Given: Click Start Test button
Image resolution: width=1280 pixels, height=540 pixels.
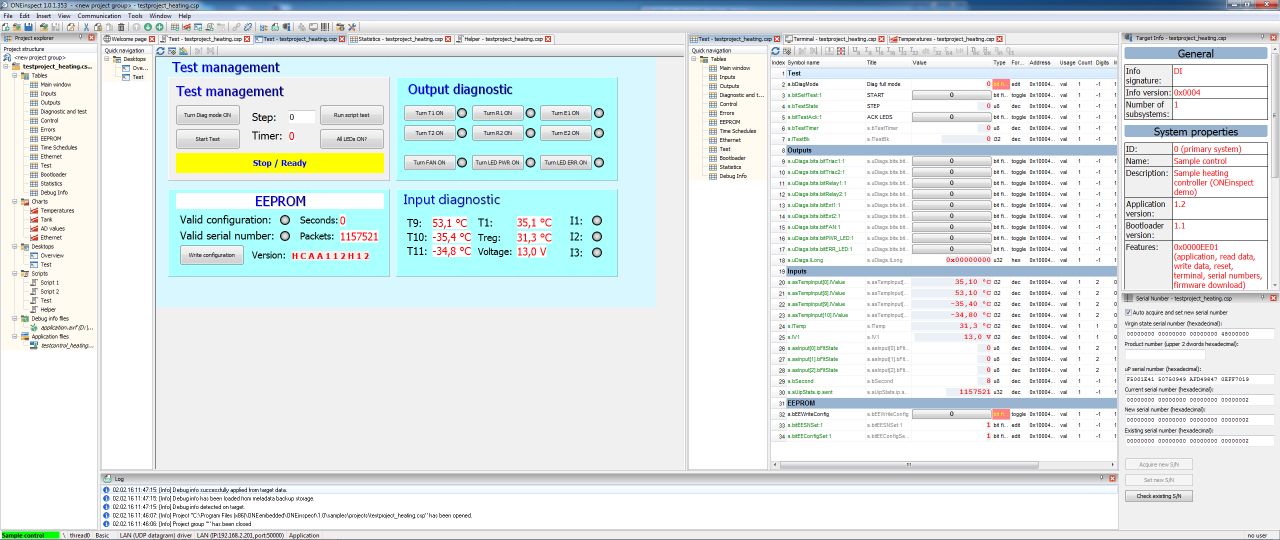Looking at the screenshot, I should 209,139.
